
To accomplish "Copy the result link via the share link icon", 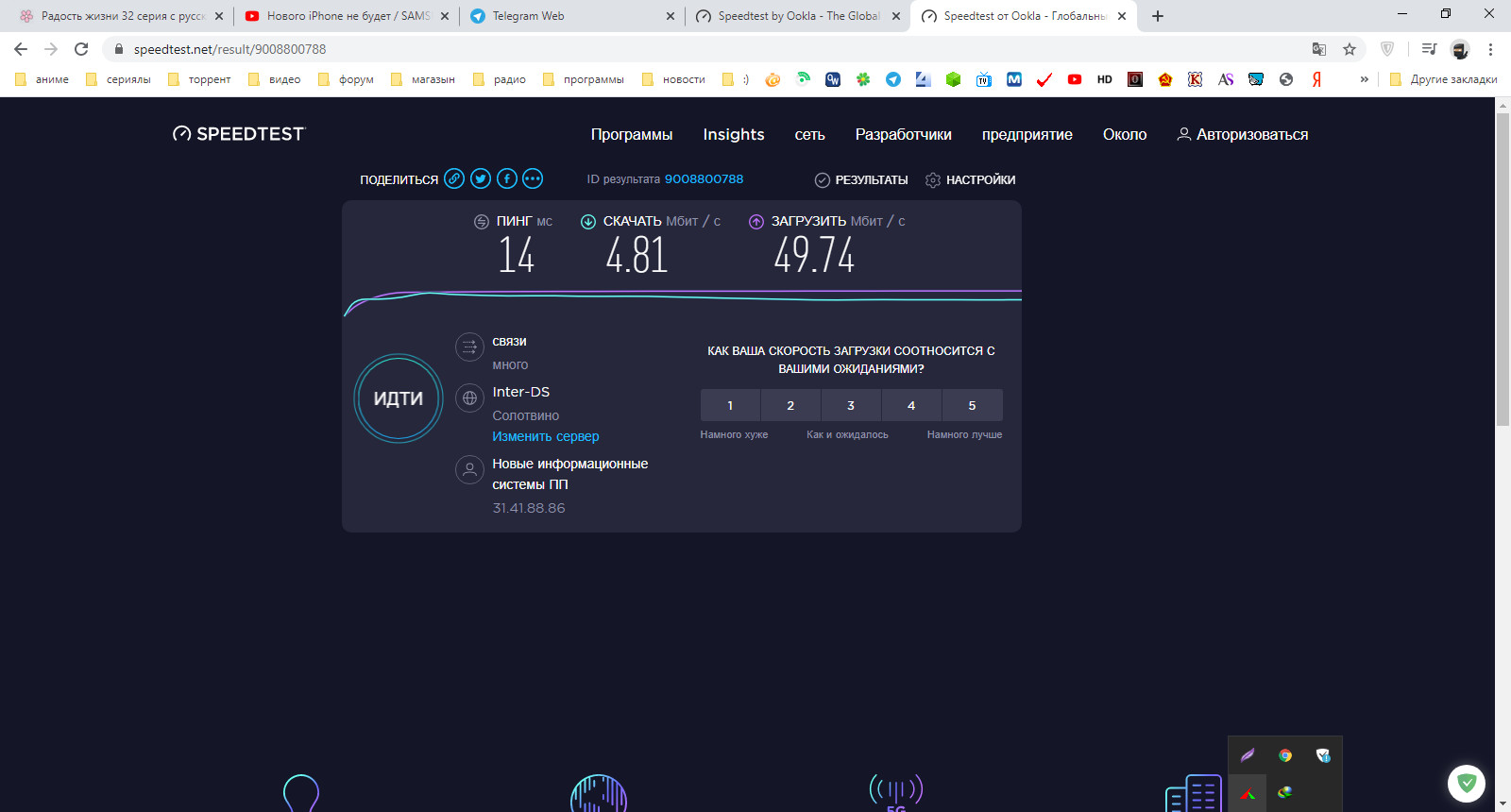I will tap(454, 178).
